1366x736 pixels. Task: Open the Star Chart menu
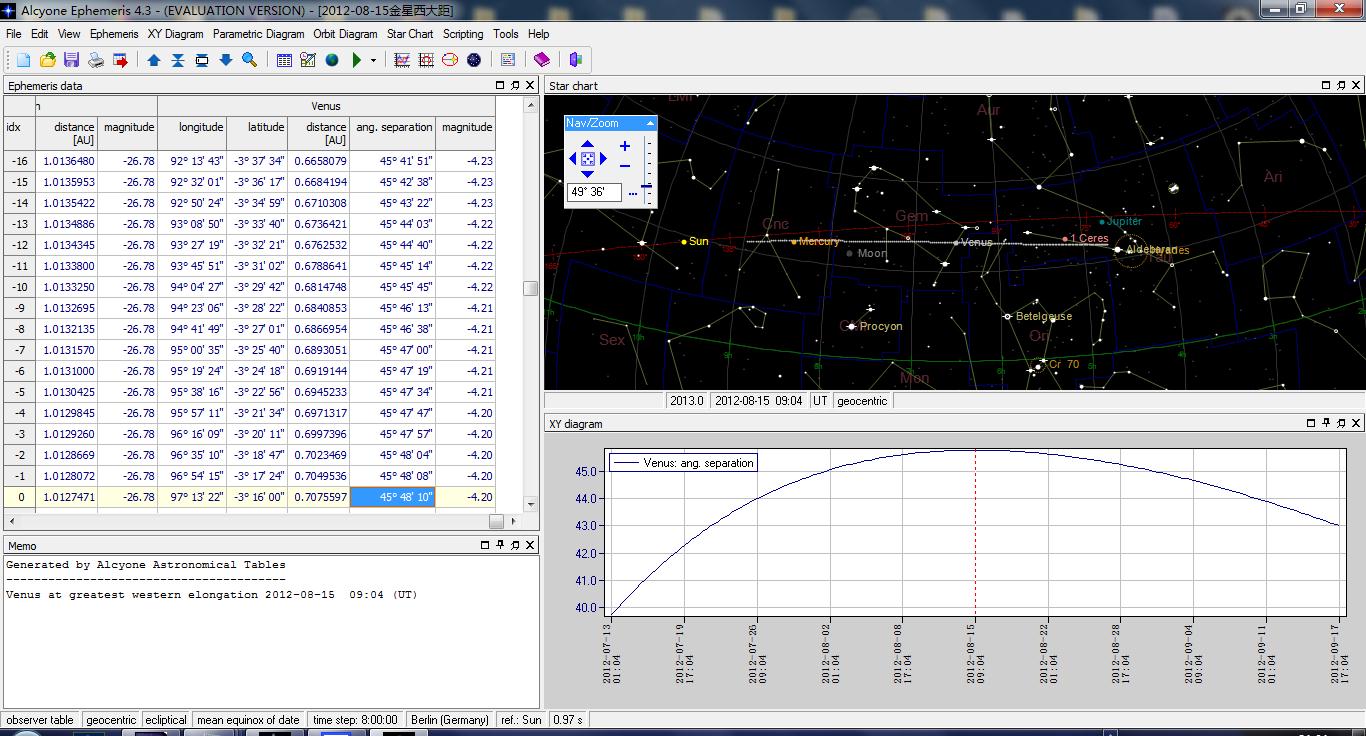point(410,34)
